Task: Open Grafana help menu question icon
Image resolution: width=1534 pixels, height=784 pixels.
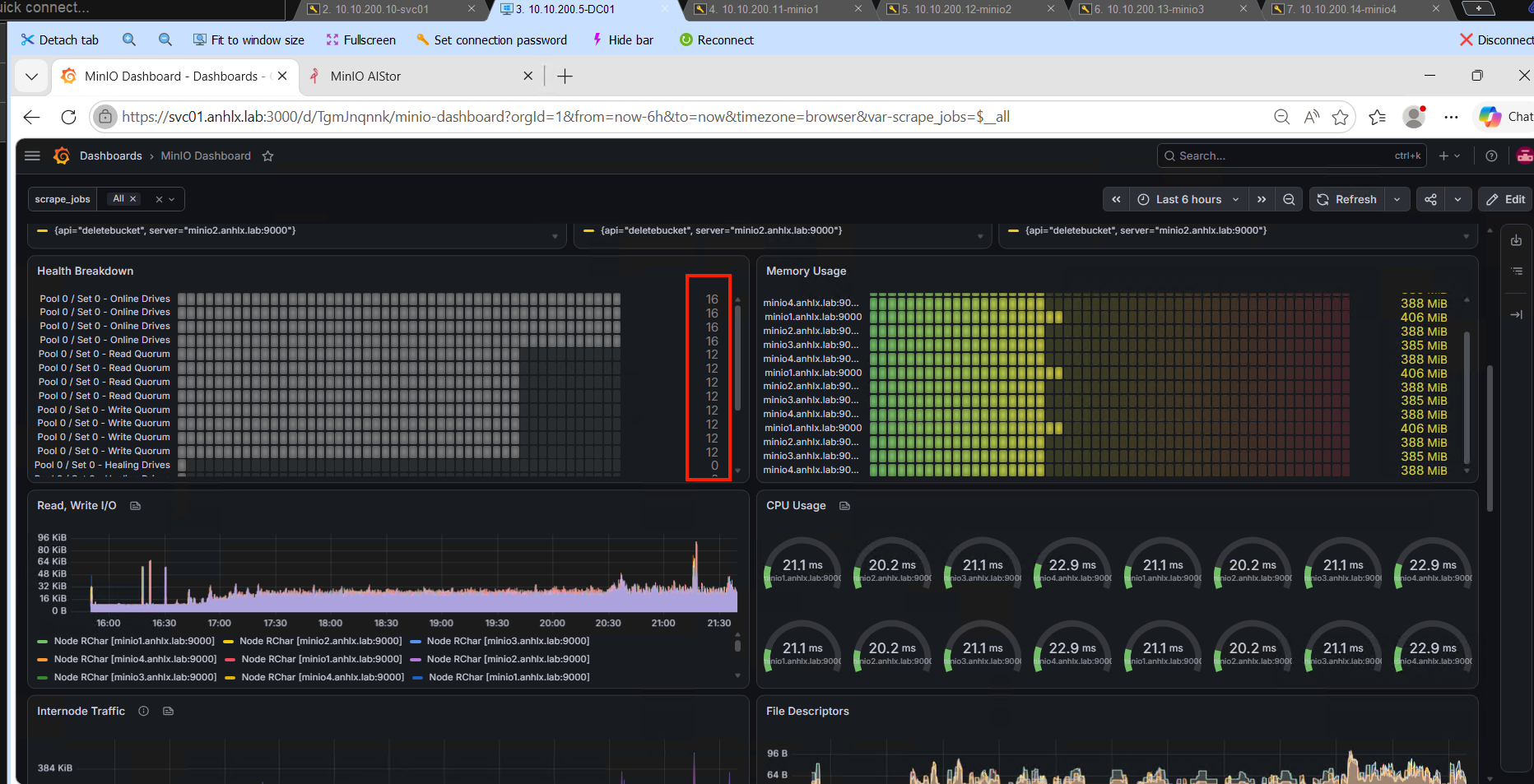Action: (1491, 155)
